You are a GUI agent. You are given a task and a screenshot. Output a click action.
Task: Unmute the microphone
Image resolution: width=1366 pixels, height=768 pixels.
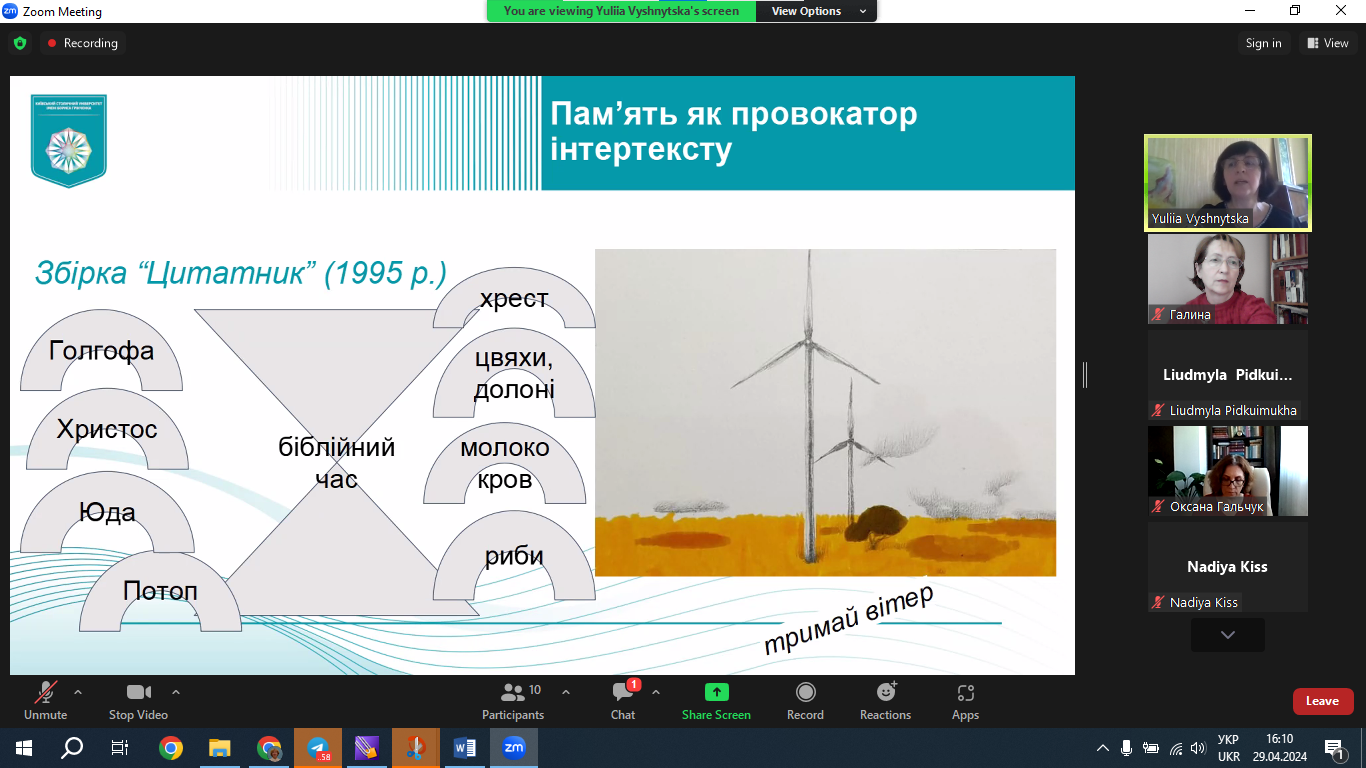(46, 700)
